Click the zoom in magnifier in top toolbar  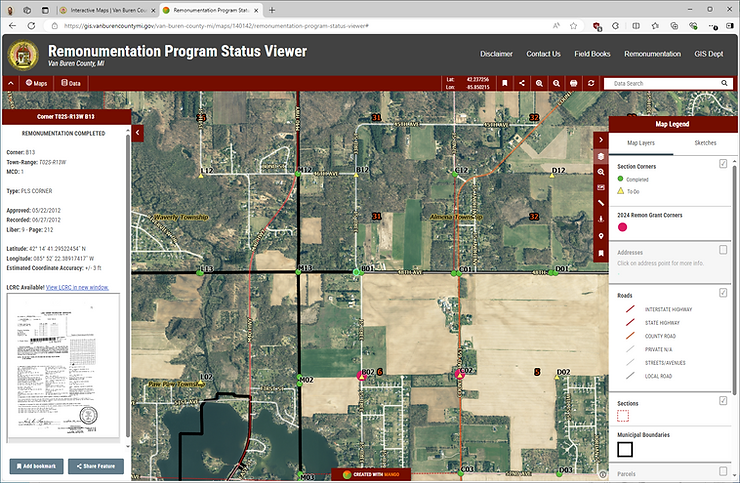point(539,83)
